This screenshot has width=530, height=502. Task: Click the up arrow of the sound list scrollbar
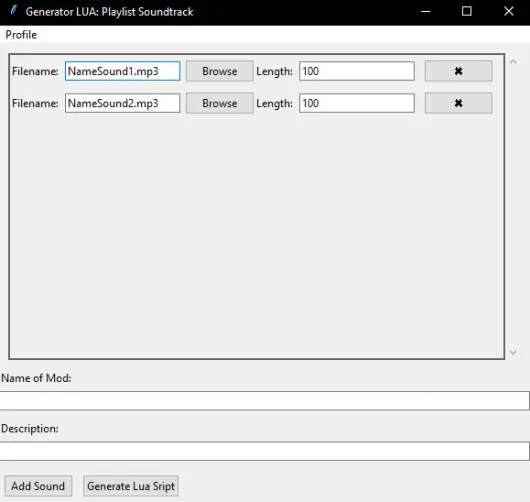click(513, 62)
